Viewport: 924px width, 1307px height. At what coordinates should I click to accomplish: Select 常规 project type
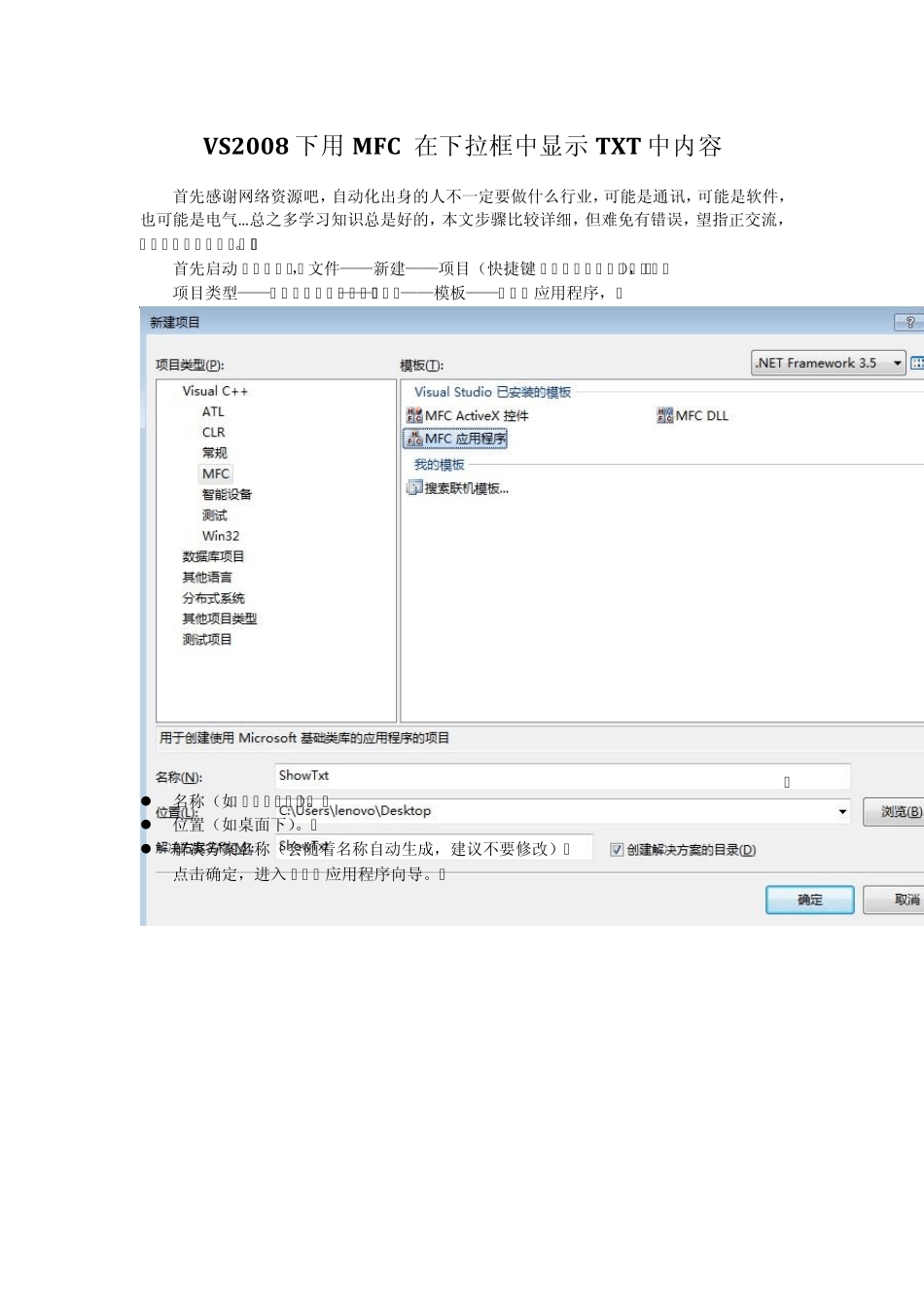214,453
